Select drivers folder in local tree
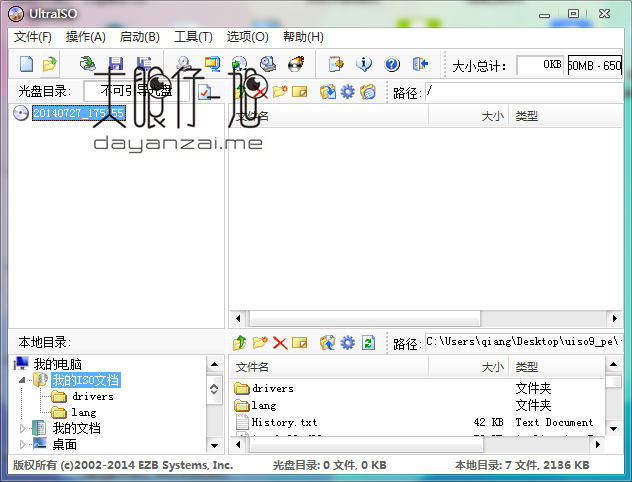 pyautogui.click(x=93, y=397)
